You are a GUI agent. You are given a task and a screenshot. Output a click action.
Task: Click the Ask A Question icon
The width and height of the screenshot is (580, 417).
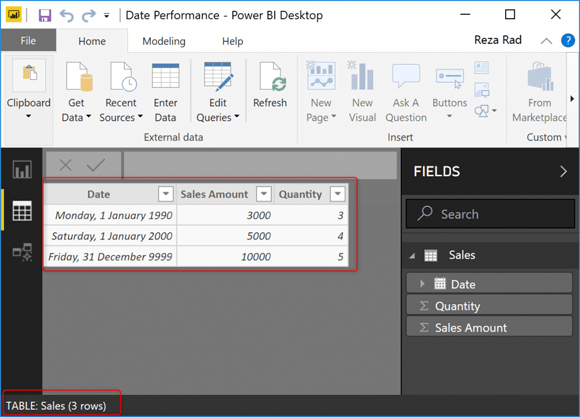coord(406,76)
